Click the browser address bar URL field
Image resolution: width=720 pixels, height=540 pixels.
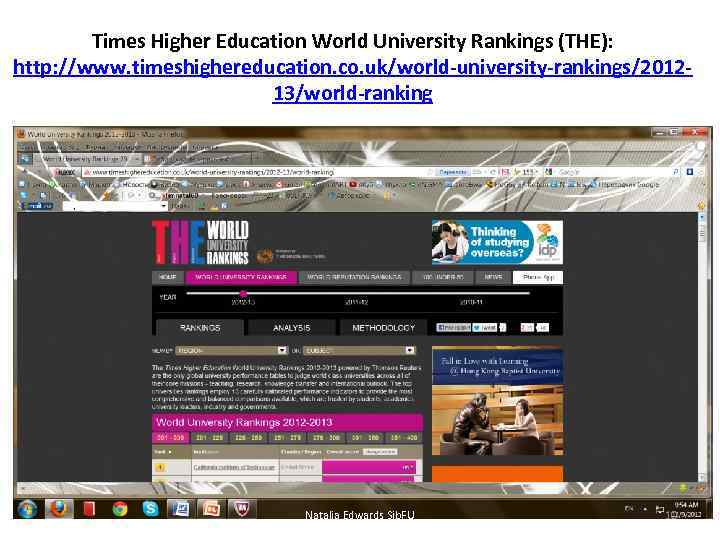click(257, 172)
